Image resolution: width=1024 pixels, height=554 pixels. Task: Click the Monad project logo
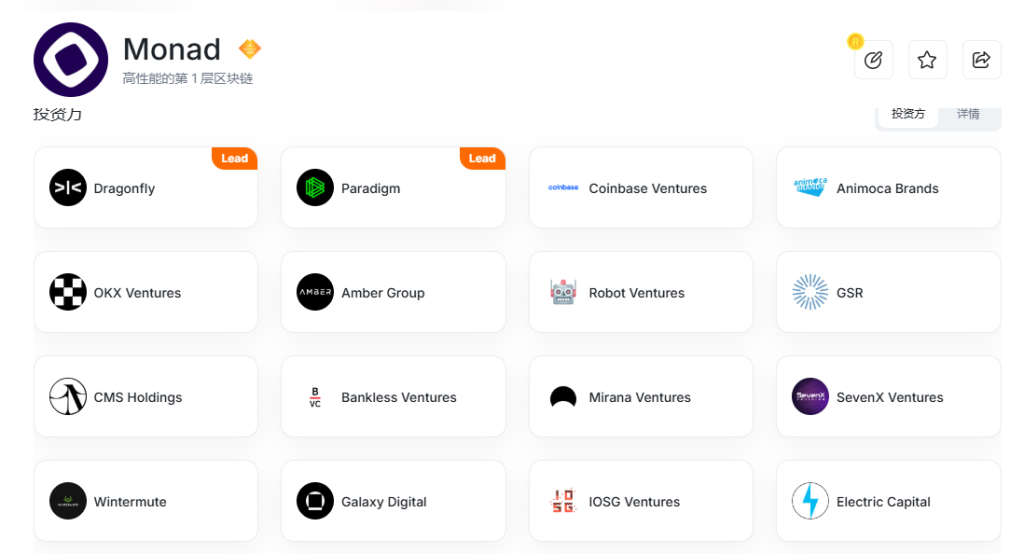(x=71, y=60)
